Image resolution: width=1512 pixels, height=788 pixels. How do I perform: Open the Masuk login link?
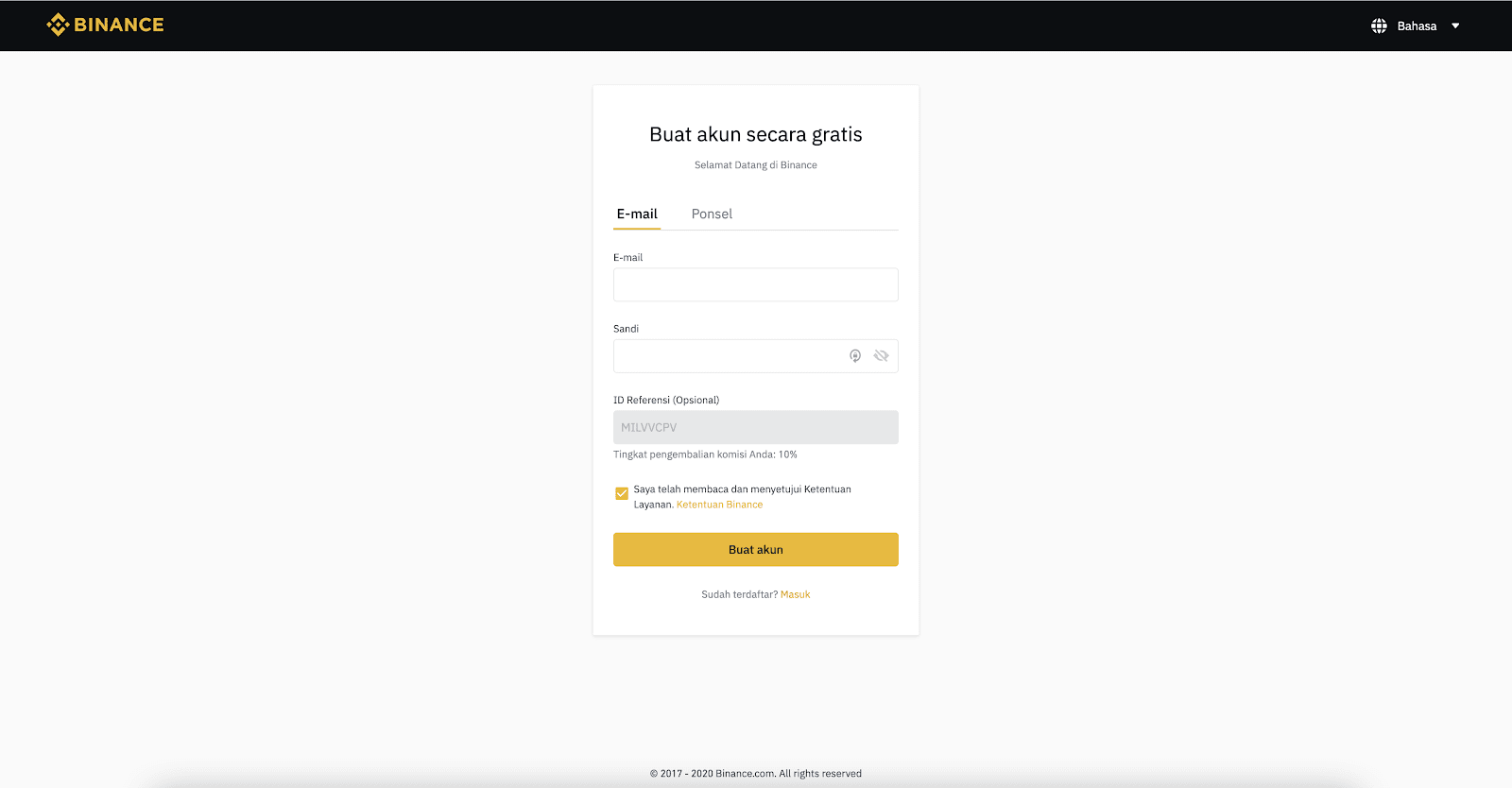pos(796,594)
